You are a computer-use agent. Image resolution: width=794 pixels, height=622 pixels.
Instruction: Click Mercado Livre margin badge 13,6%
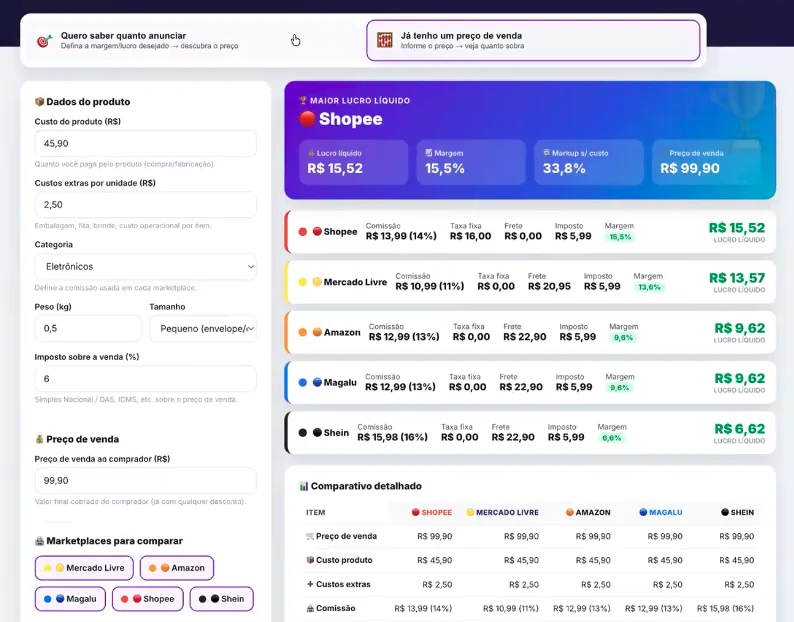pos(649,287)
